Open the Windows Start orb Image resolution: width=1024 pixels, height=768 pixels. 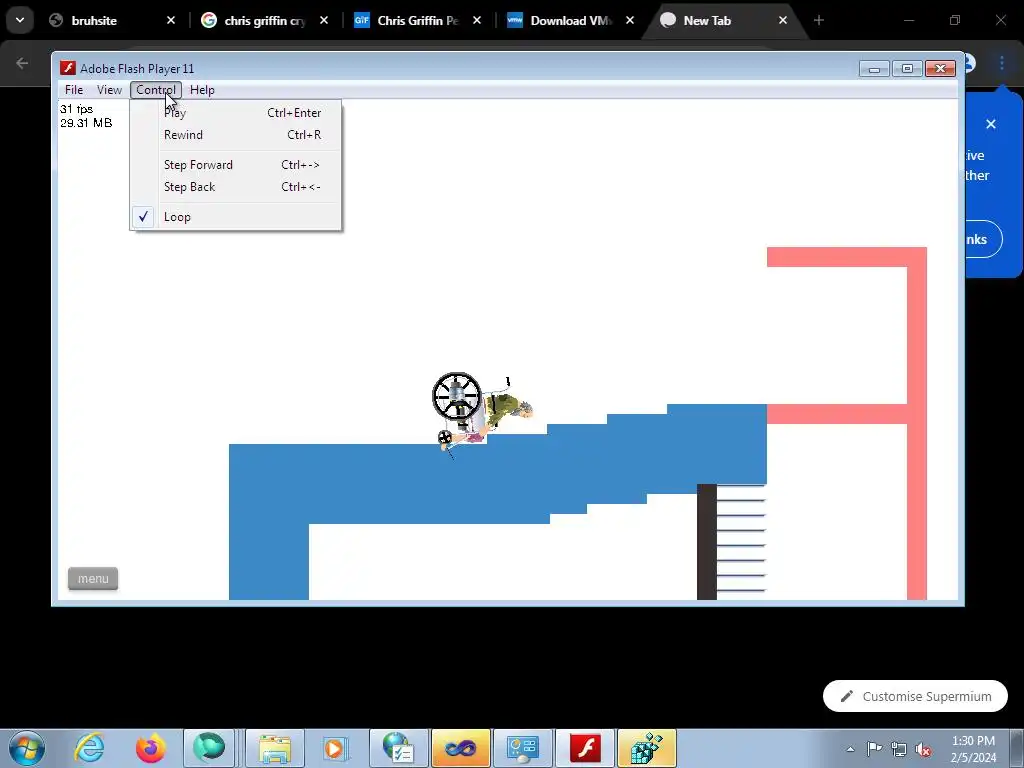(x=27, y=748)
